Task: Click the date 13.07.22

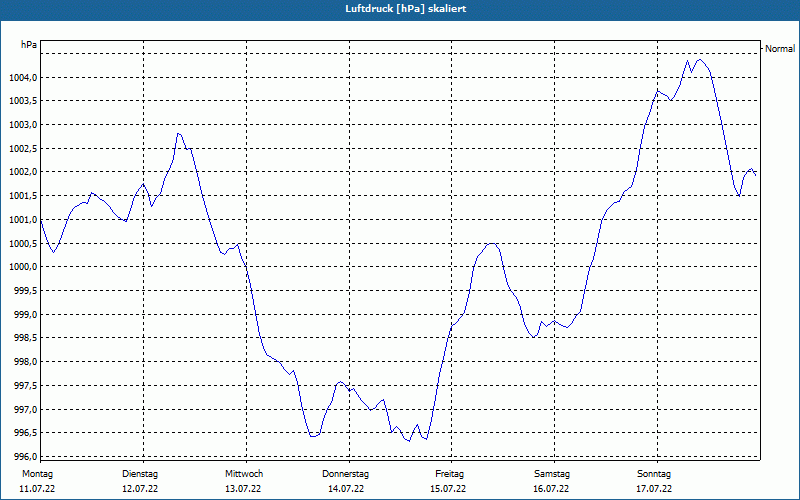Action: tap(243, 489)
